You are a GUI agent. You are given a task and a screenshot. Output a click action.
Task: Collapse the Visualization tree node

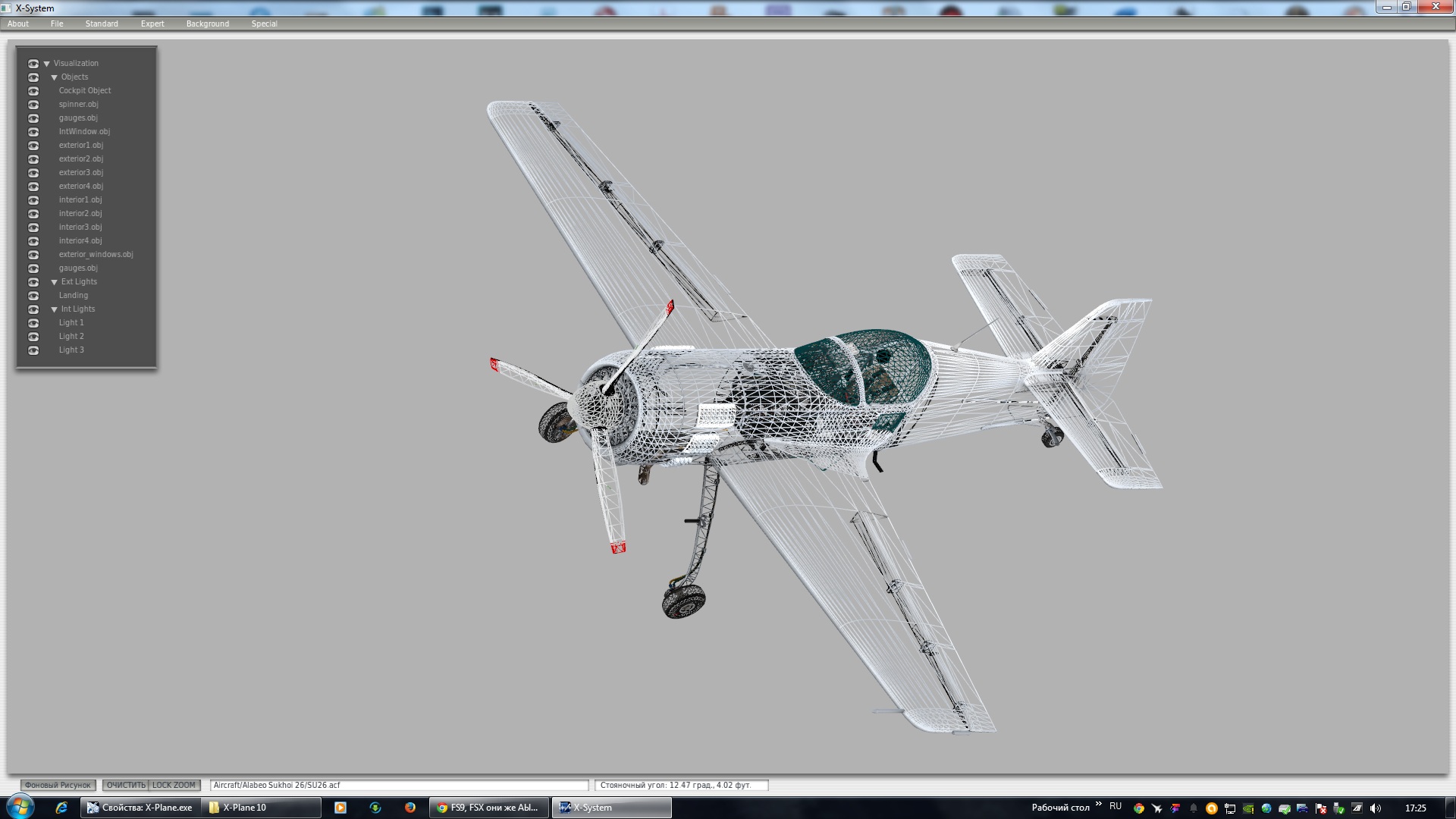point(47,64)
